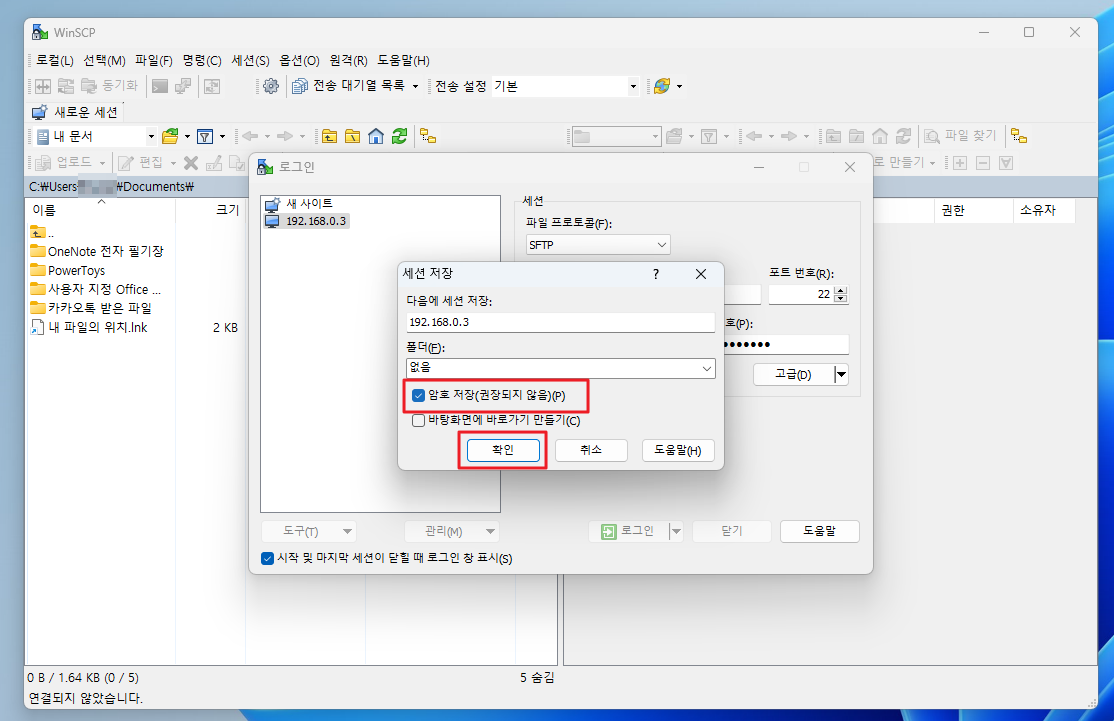The height and width of the screenshot is (721, 1114).
Task: Refresh the local panel with the green refresh icon
Action: (398, 135)
